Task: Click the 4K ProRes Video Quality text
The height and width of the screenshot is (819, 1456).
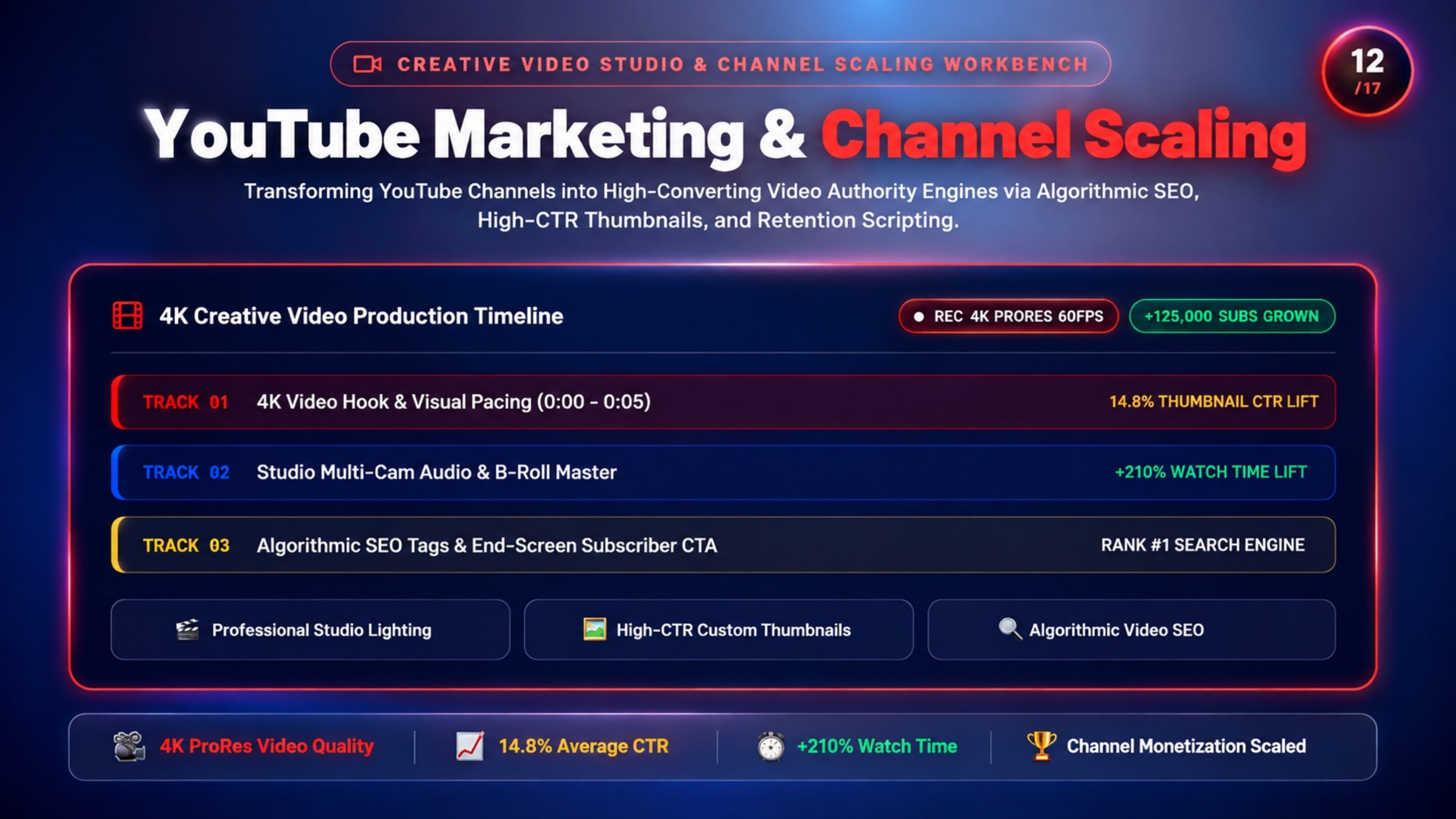Action: coord(267,746)
